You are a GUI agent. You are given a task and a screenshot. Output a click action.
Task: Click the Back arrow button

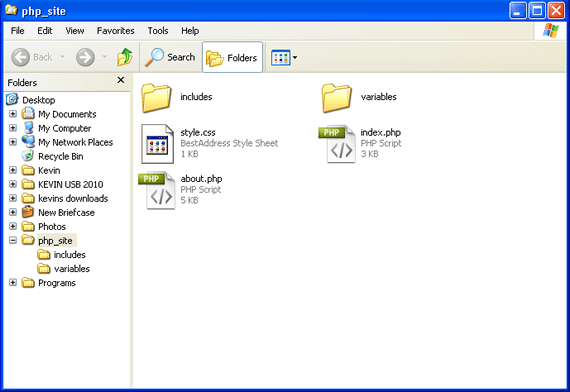20,57
